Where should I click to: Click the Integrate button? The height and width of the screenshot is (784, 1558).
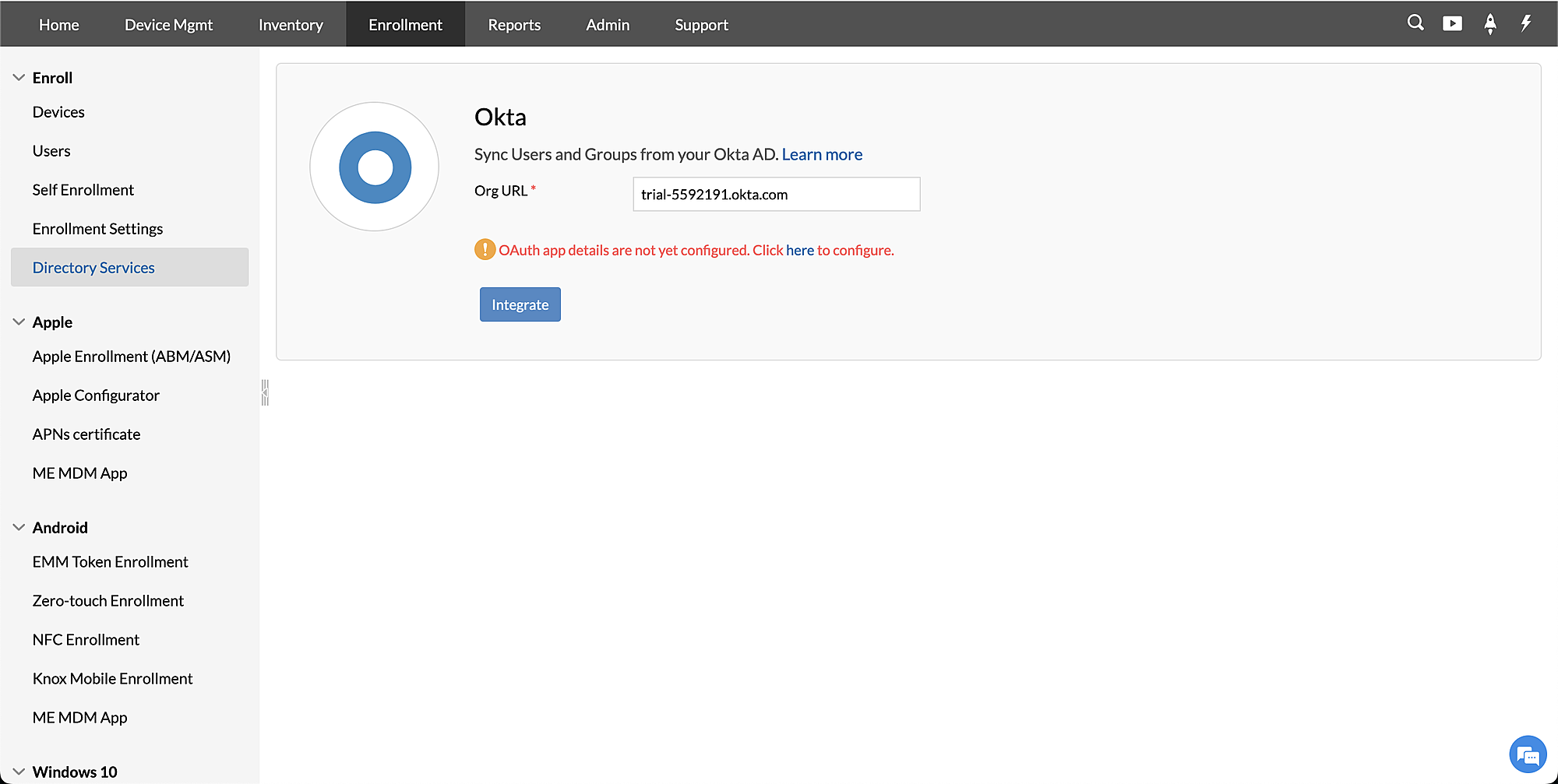[520, 304]
